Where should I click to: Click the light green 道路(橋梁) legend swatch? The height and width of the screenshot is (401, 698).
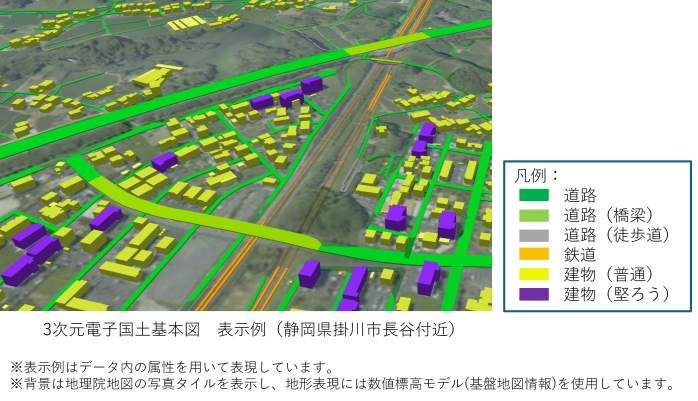point(534,215)
